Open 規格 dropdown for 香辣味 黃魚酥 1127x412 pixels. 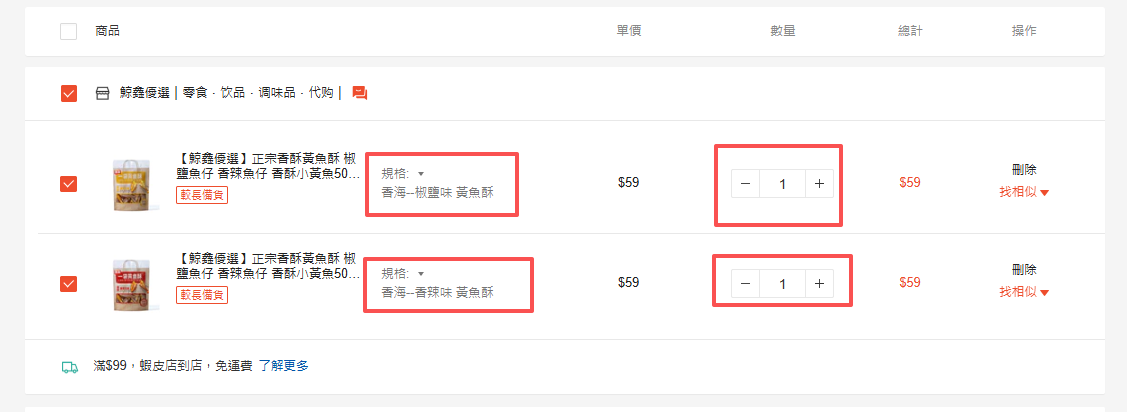pyautogui.click(x=403, y=274)
